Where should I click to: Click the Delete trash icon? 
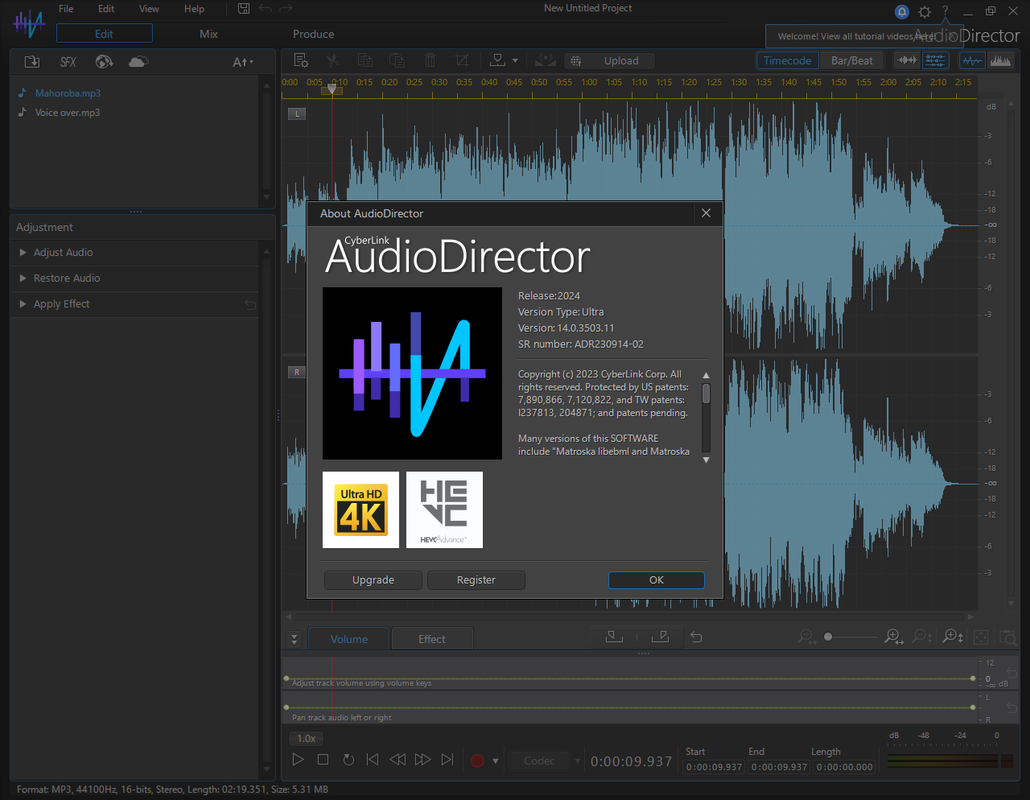[x=430, y=60]
